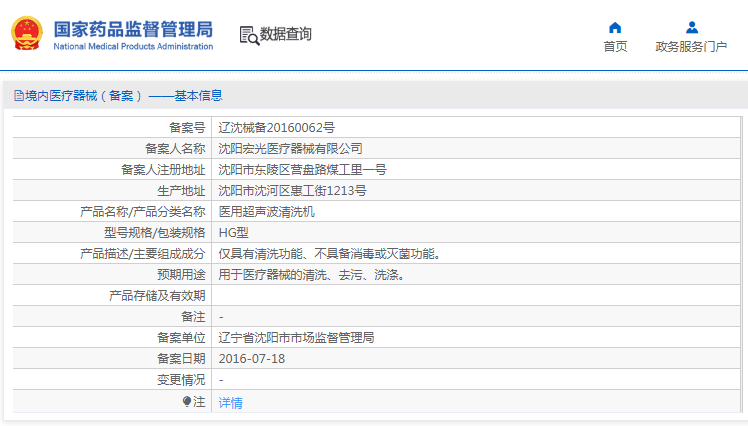
Task: Select intended use 用于医疗器械的清洗、去污、洗涤。
Action: [x=311, y=275]
